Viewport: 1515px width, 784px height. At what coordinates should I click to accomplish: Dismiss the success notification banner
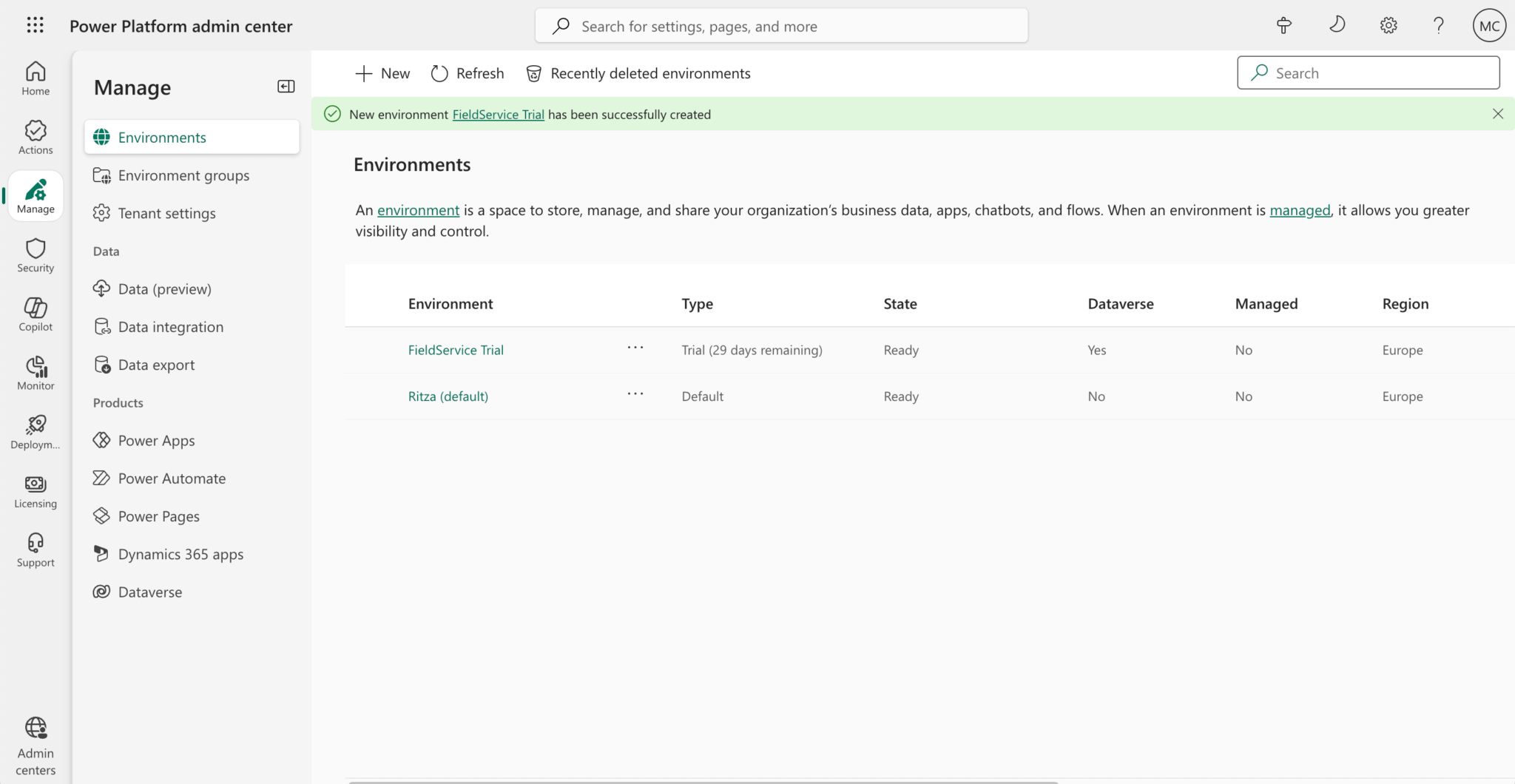pyautogui.click(x=1497, y=114)
